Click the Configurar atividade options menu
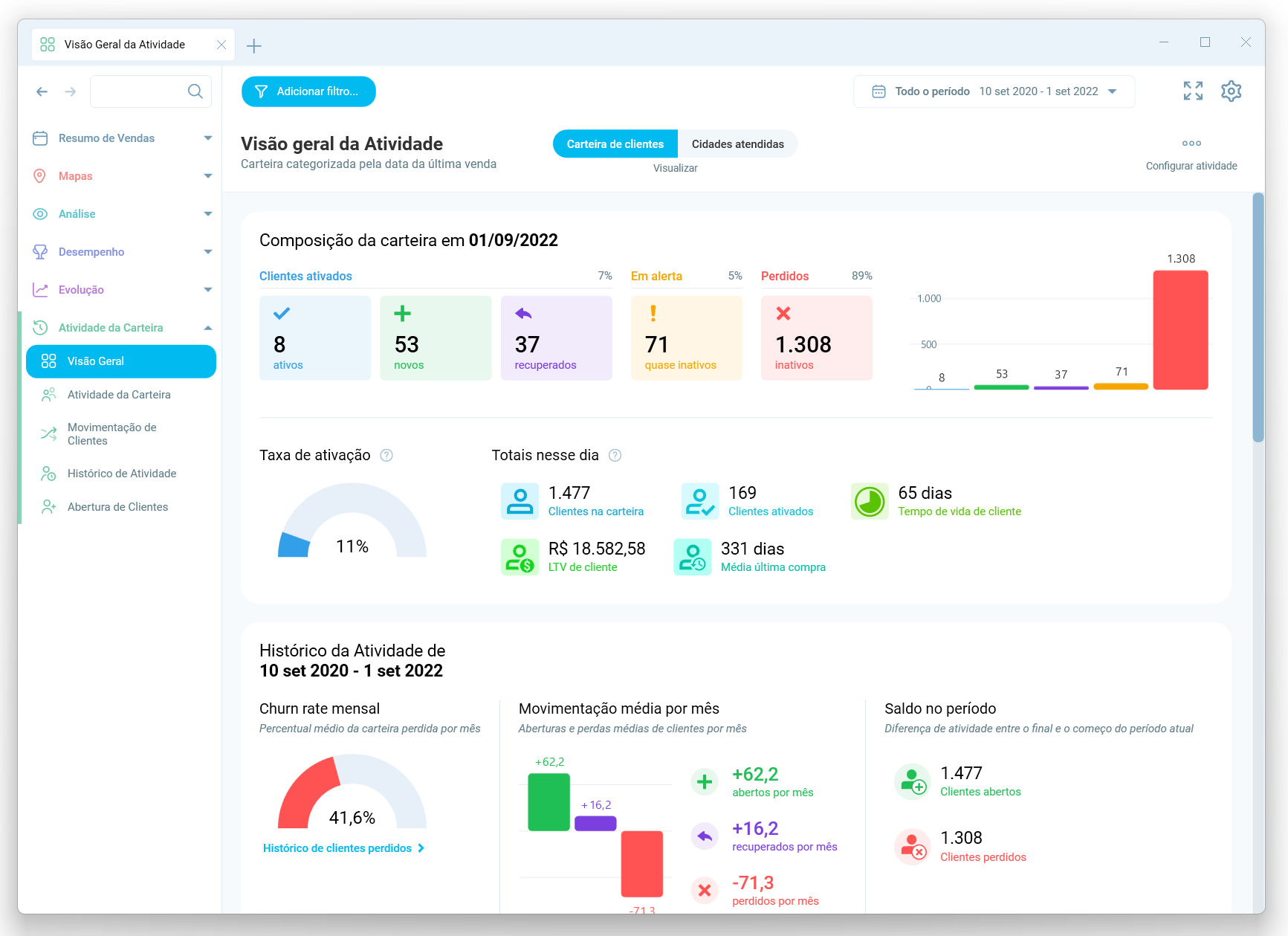Image resolution: width=1288 pixels, height=936 pixels. [1191, 143]
